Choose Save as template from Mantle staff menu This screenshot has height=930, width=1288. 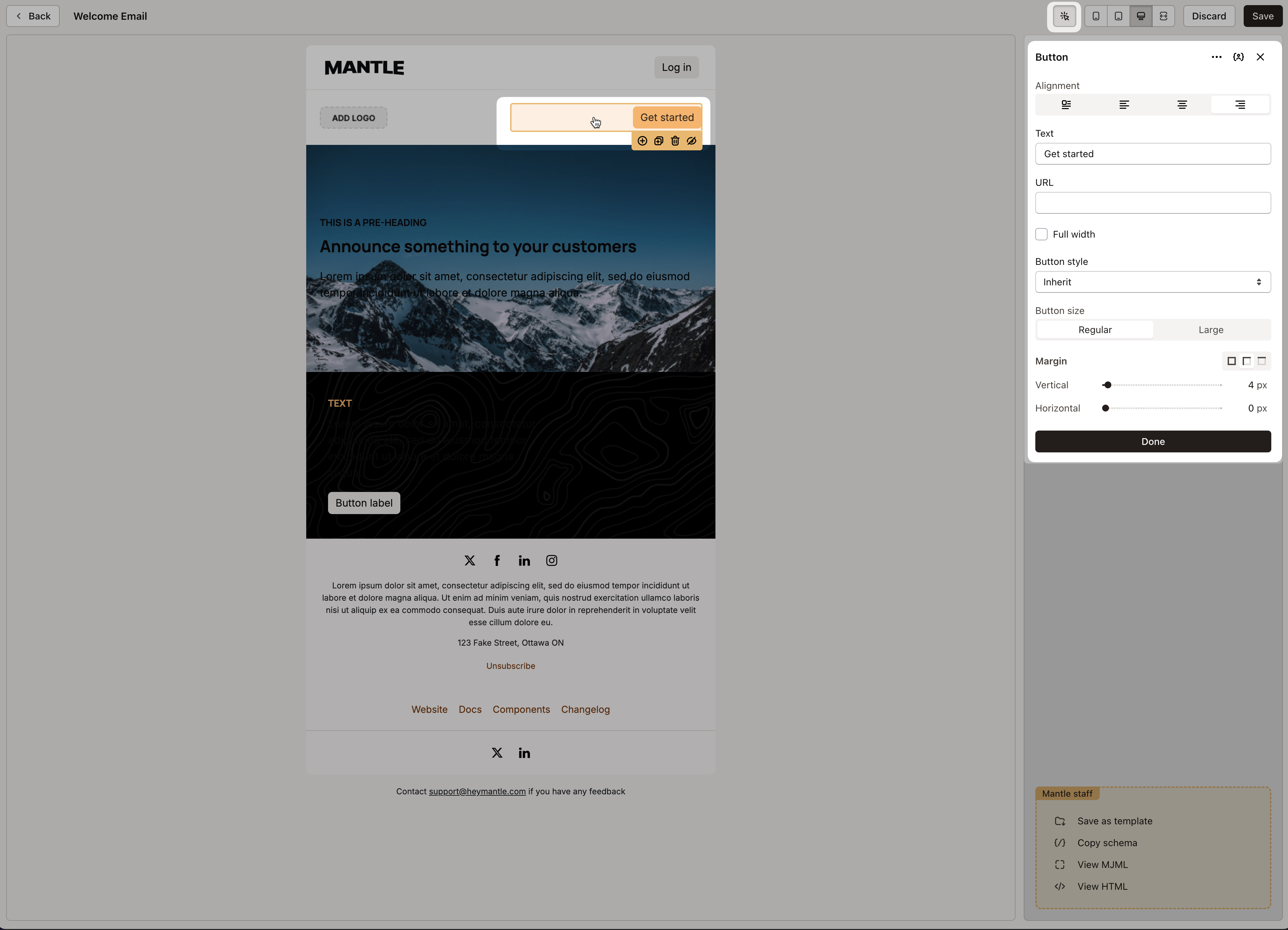(1114, 821)
